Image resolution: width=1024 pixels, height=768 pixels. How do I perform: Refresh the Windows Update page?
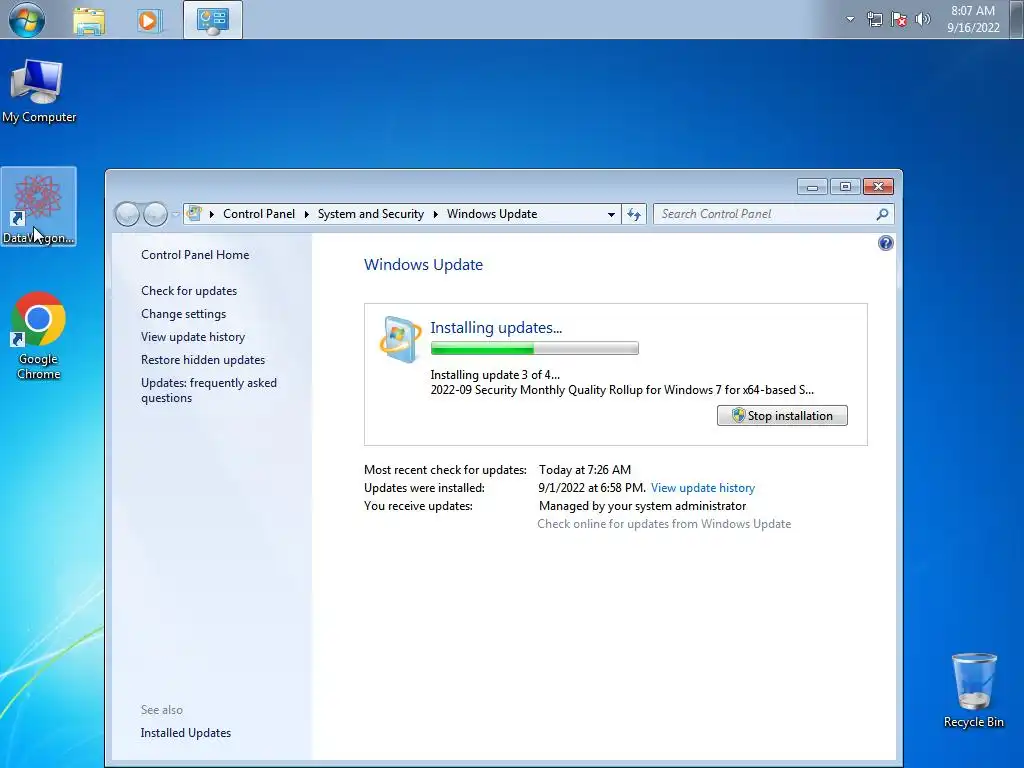coord(633,214)
